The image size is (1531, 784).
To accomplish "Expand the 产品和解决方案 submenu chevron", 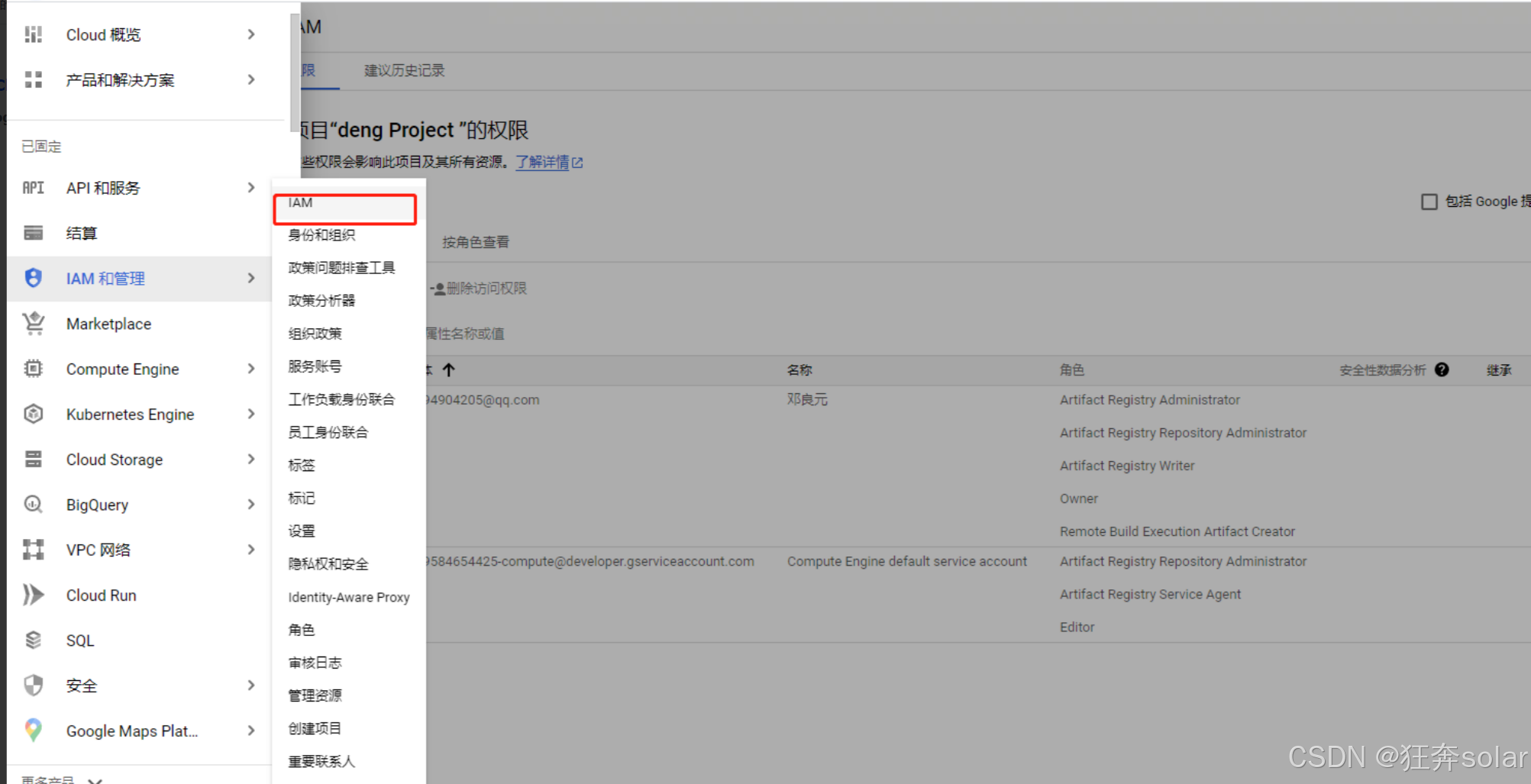I will [x=250, y=79].
